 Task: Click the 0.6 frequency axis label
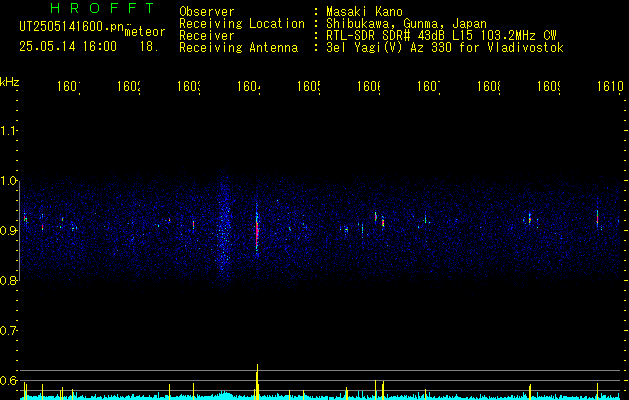pos(8,380)
